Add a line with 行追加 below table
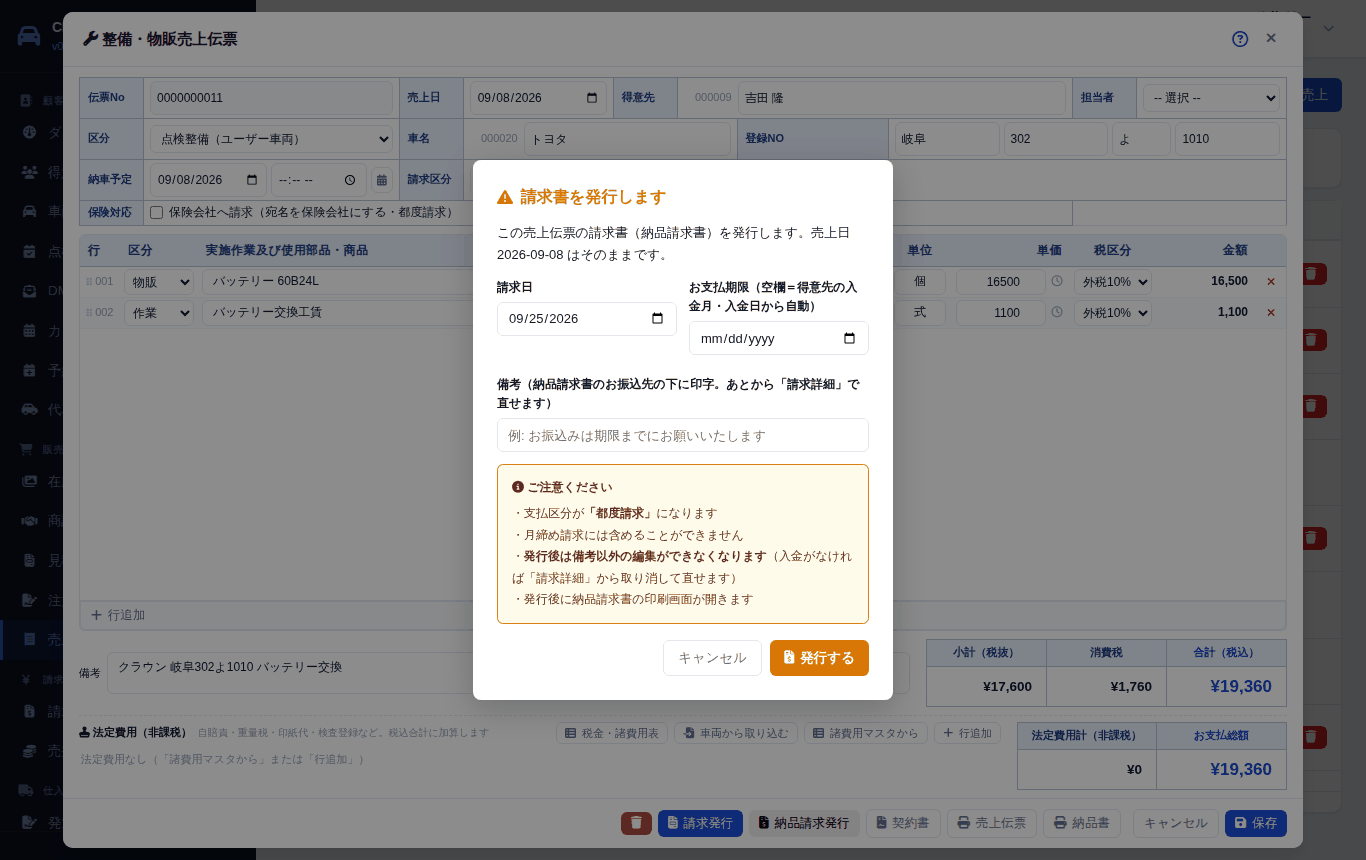 point(118,615)
